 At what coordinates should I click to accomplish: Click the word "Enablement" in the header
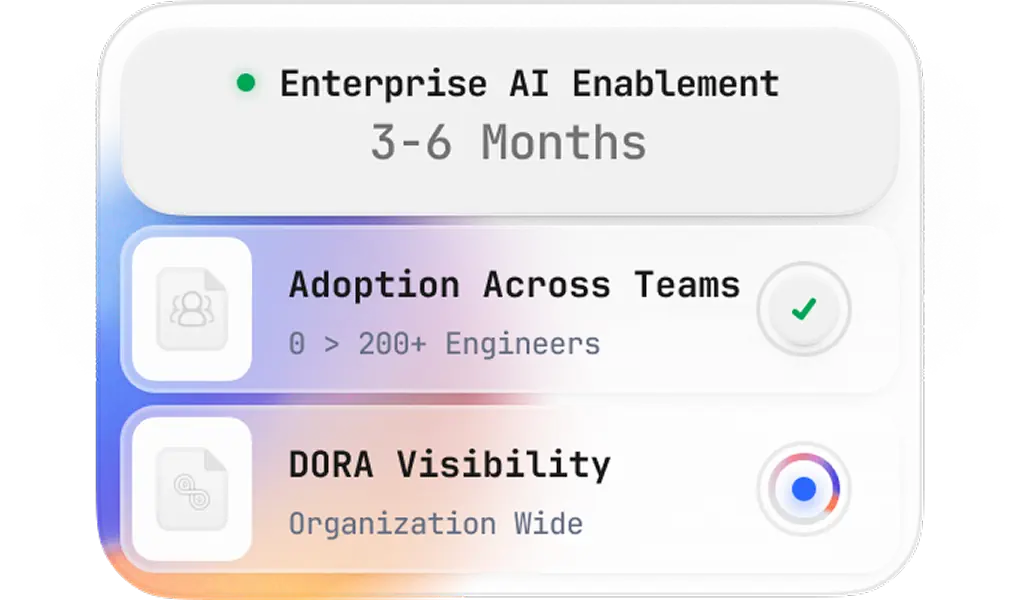[675, 84]
